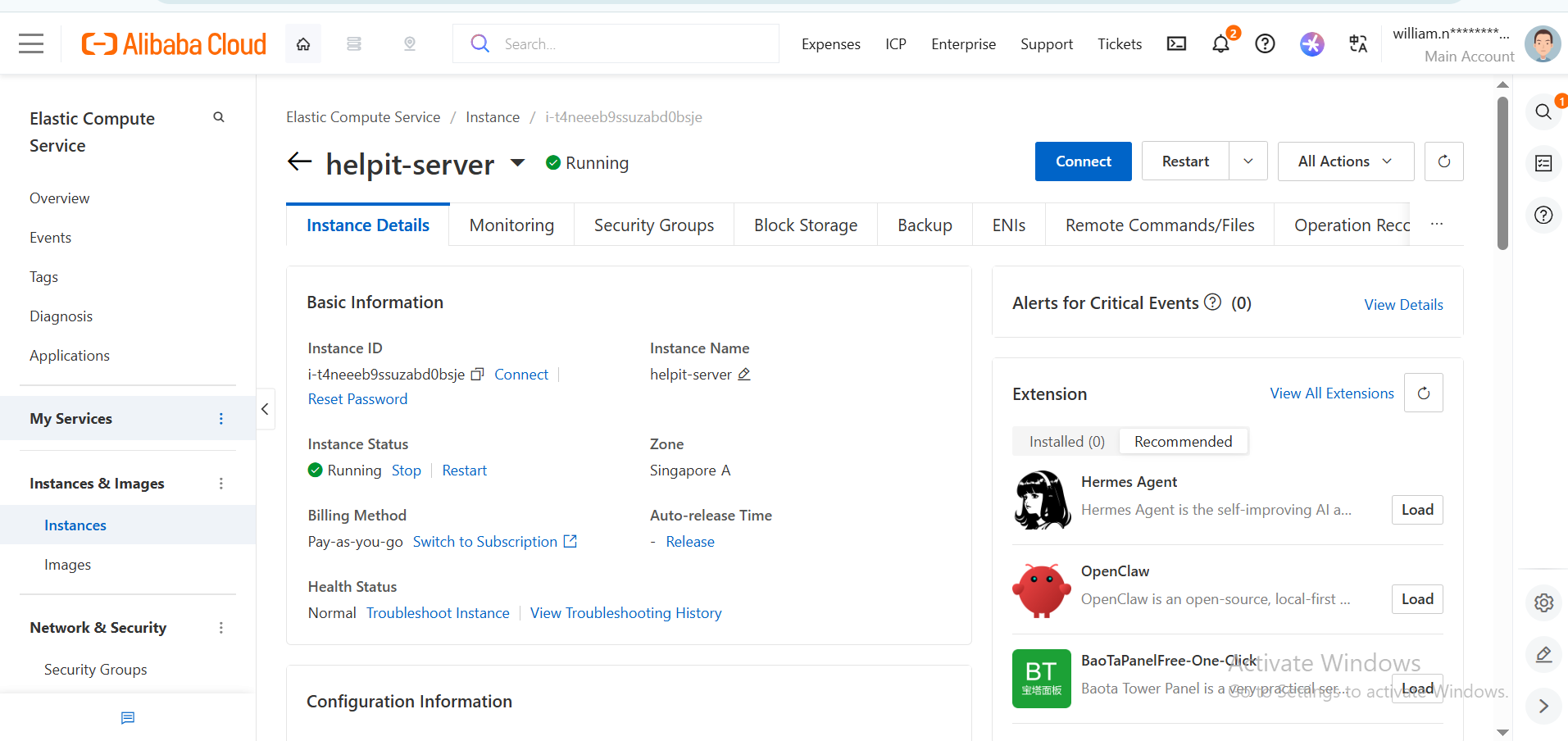
Task: Click the blue Connect button
Action: 1084,161
